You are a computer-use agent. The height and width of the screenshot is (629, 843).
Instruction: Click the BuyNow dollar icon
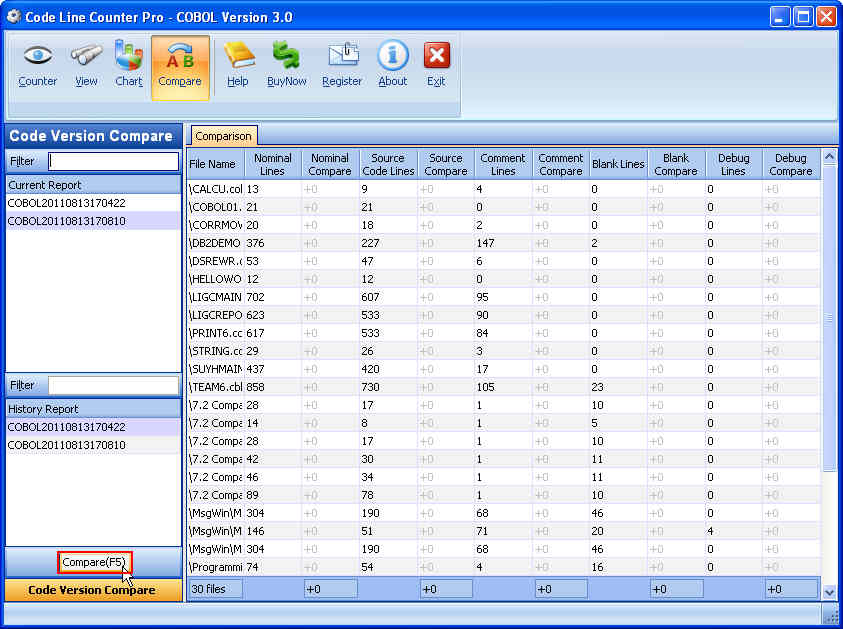click(x=287, y=66)
